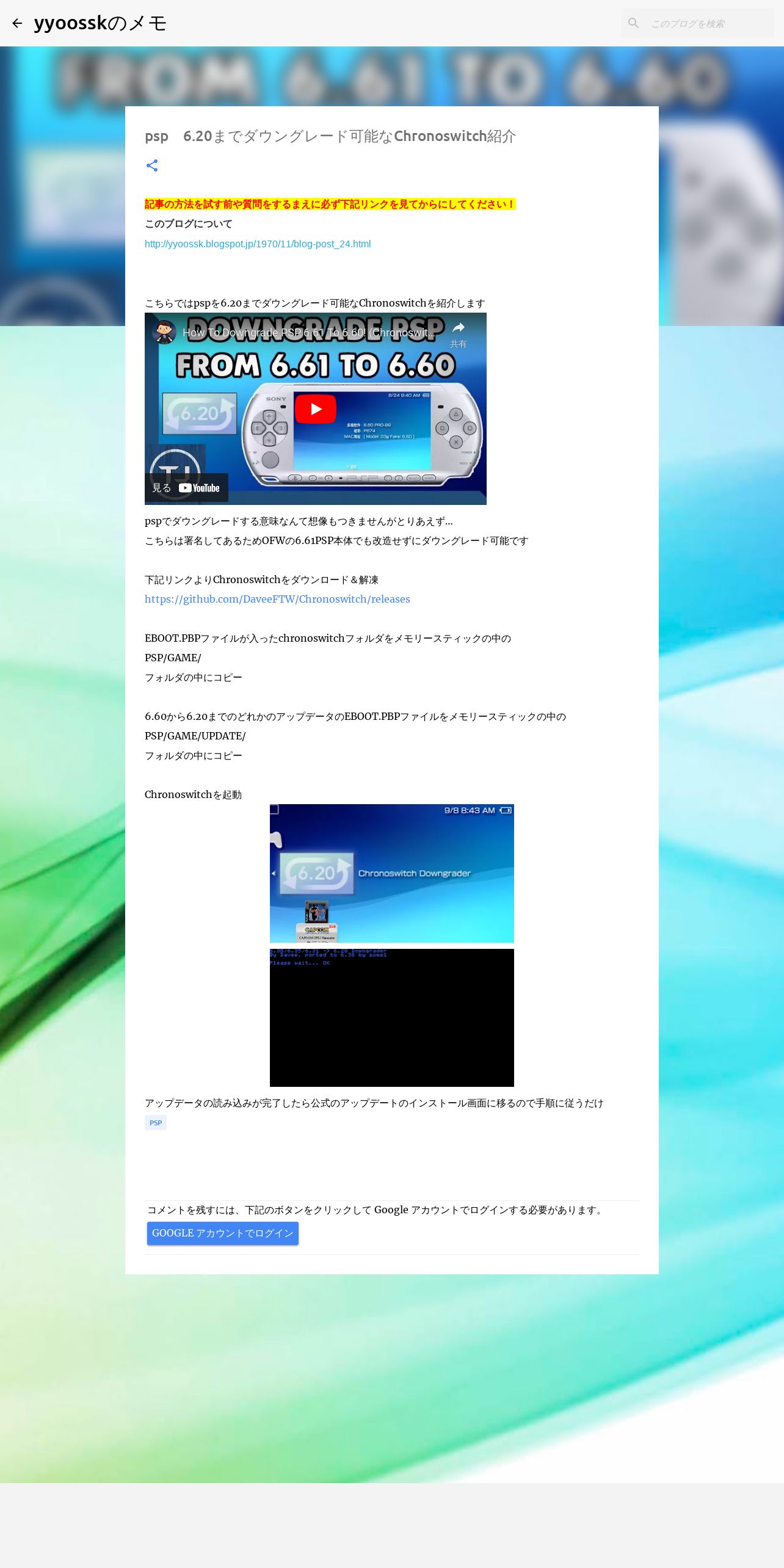Open Chronoswitch Downgrader XMB screenshot
The image size is (784, 1568).
(x=392, y=873)
